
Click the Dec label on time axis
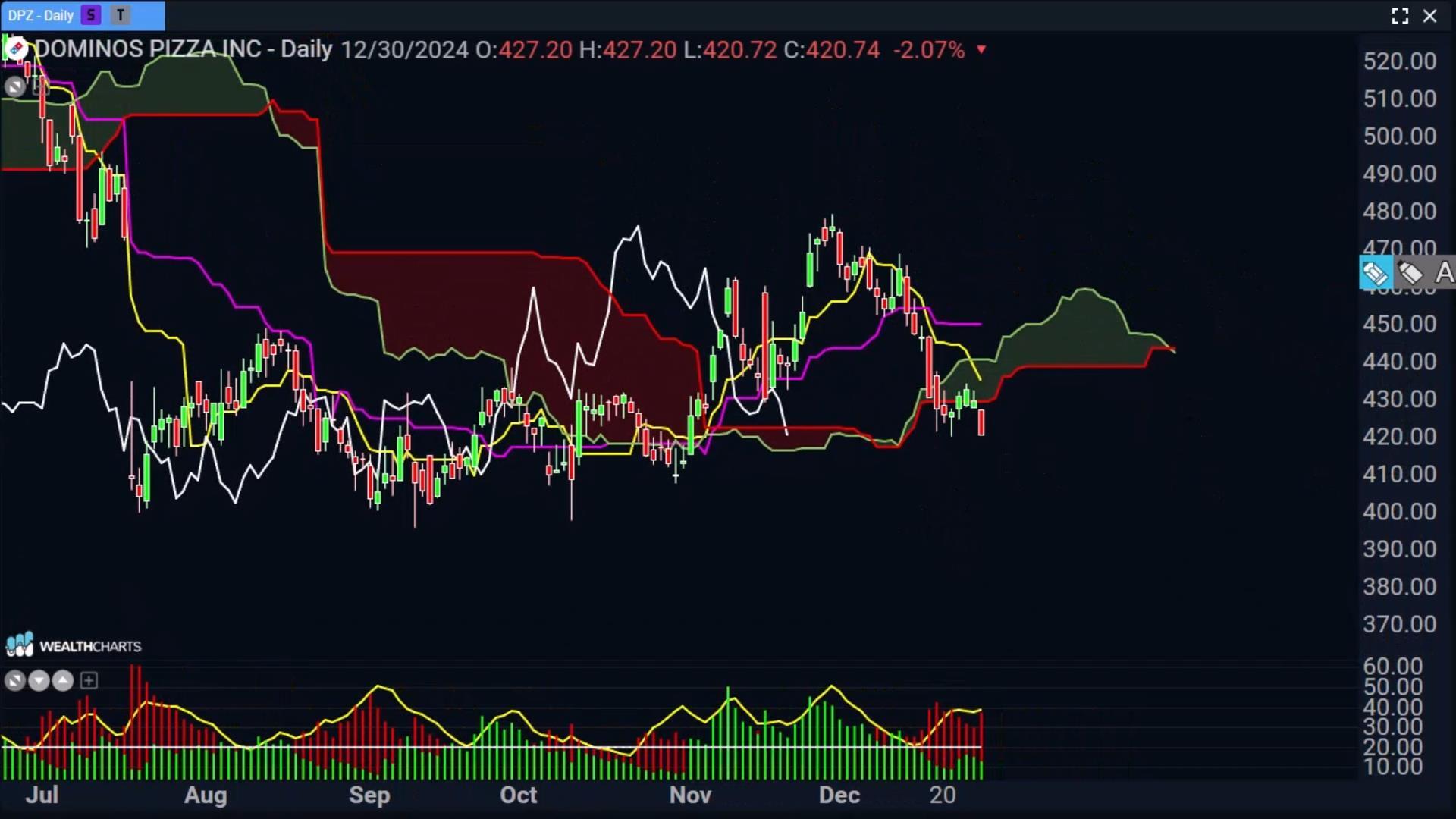pos(839,795)
